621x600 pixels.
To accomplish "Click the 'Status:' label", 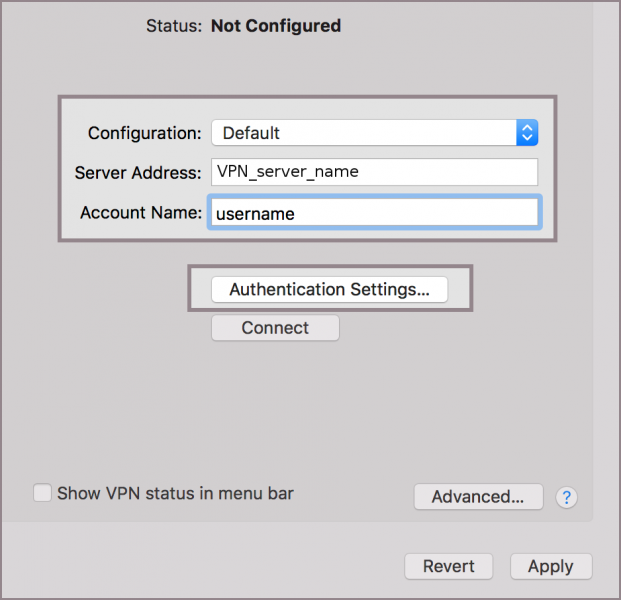I will tap(174, 26).
